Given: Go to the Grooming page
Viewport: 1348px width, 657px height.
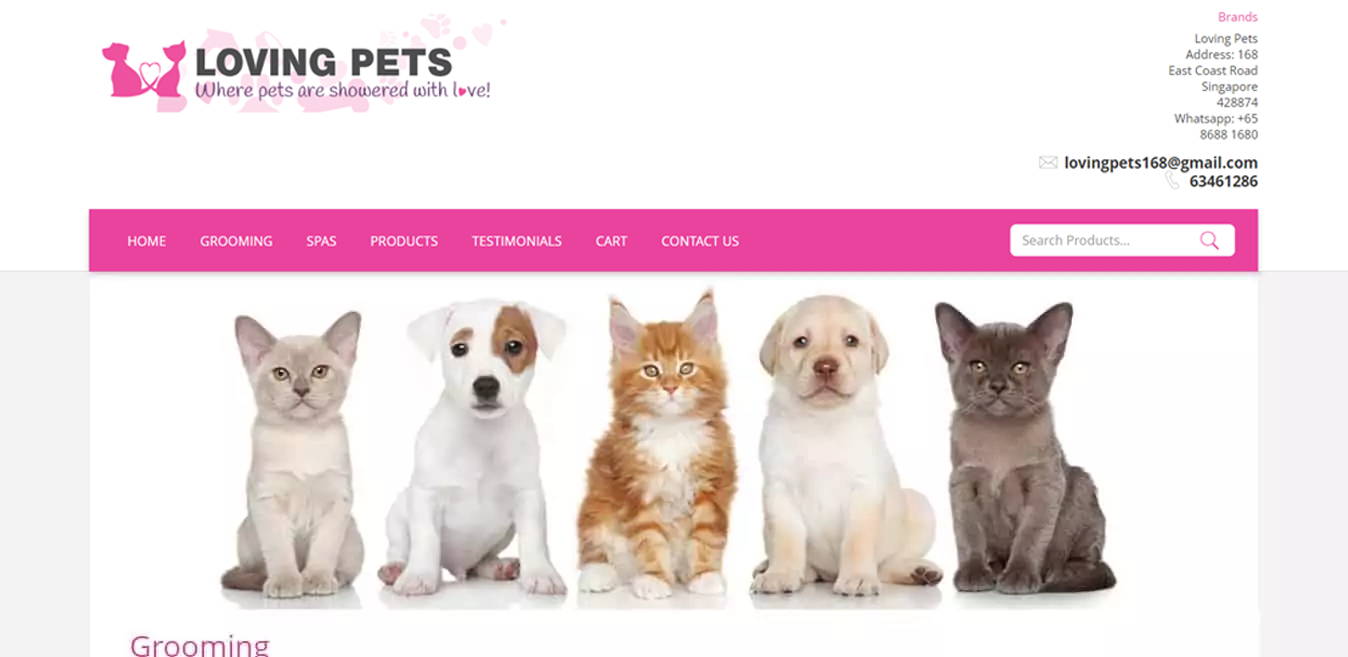Looking at the screenshot, I should [x=236, y=241].
